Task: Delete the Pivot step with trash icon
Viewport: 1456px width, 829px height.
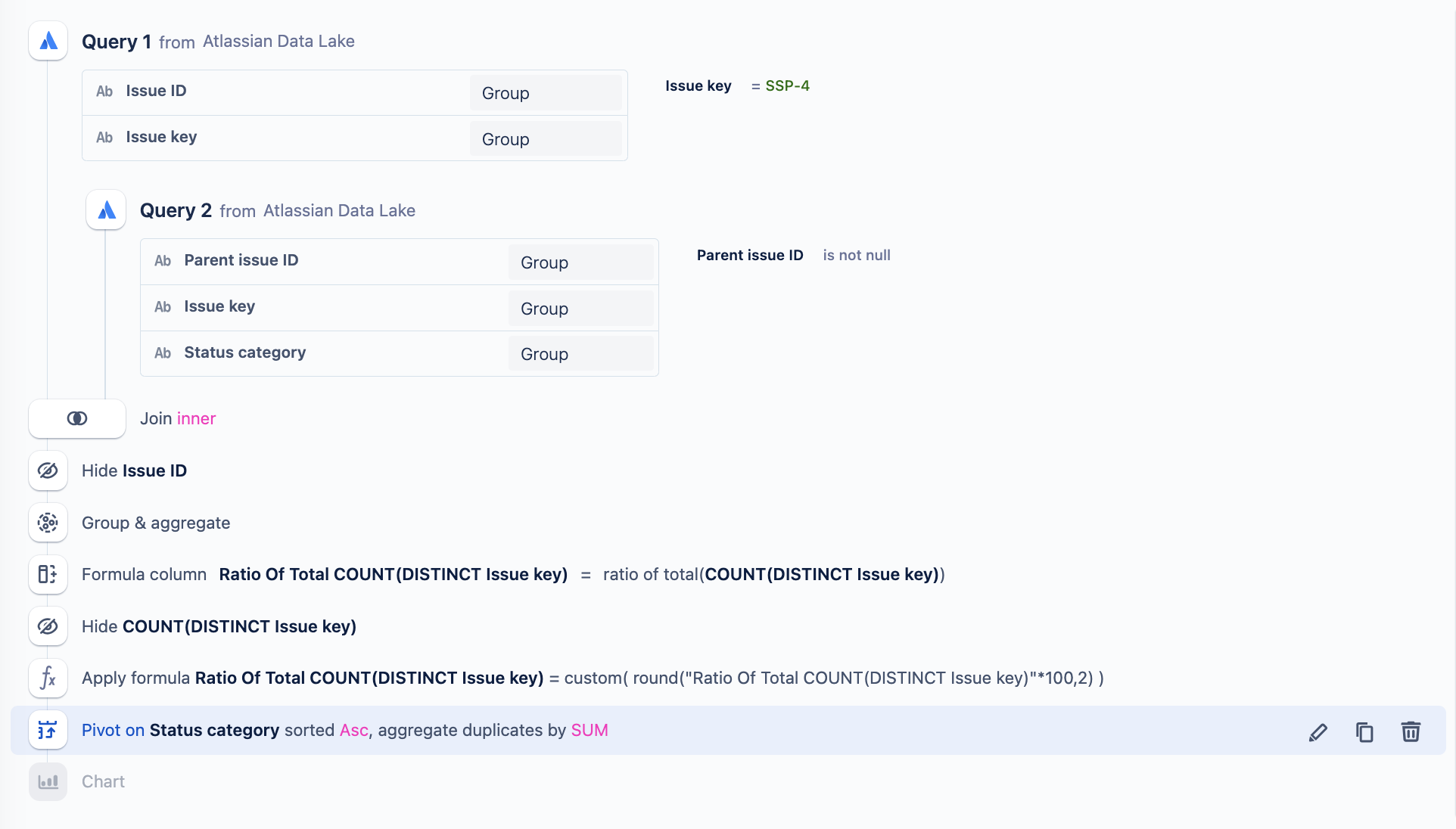Action: point(1411,731)
